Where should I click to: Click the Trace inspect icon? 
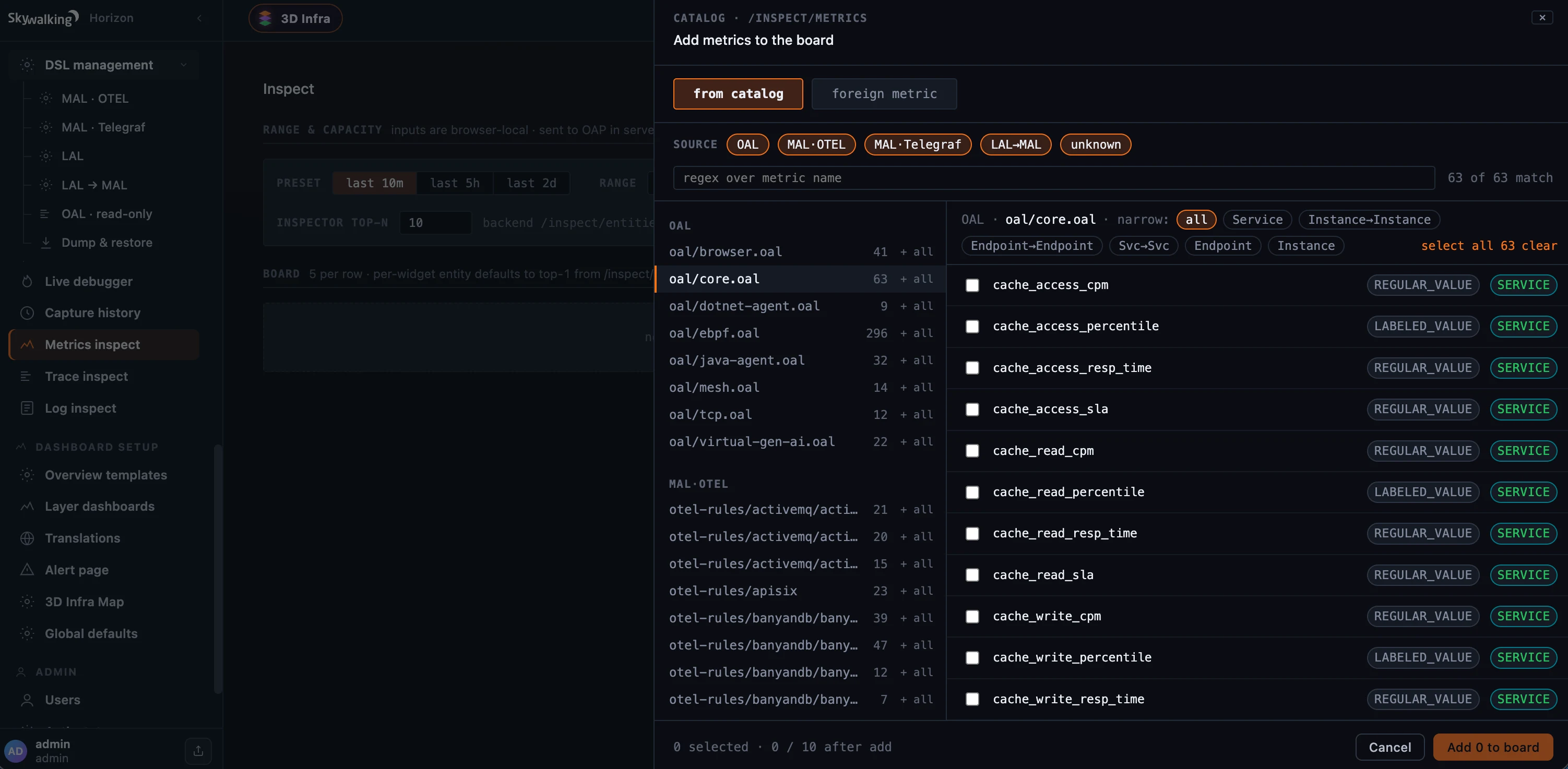26,376
